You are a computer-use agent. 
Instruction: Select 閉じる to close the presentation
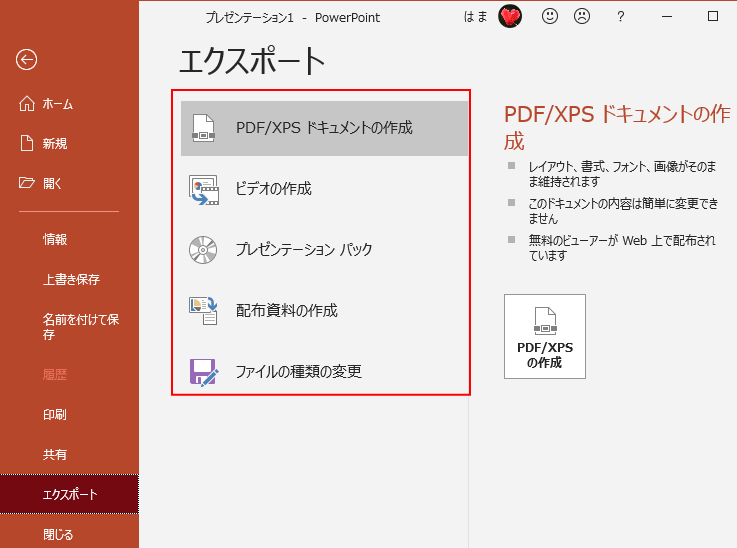(58, 534)
